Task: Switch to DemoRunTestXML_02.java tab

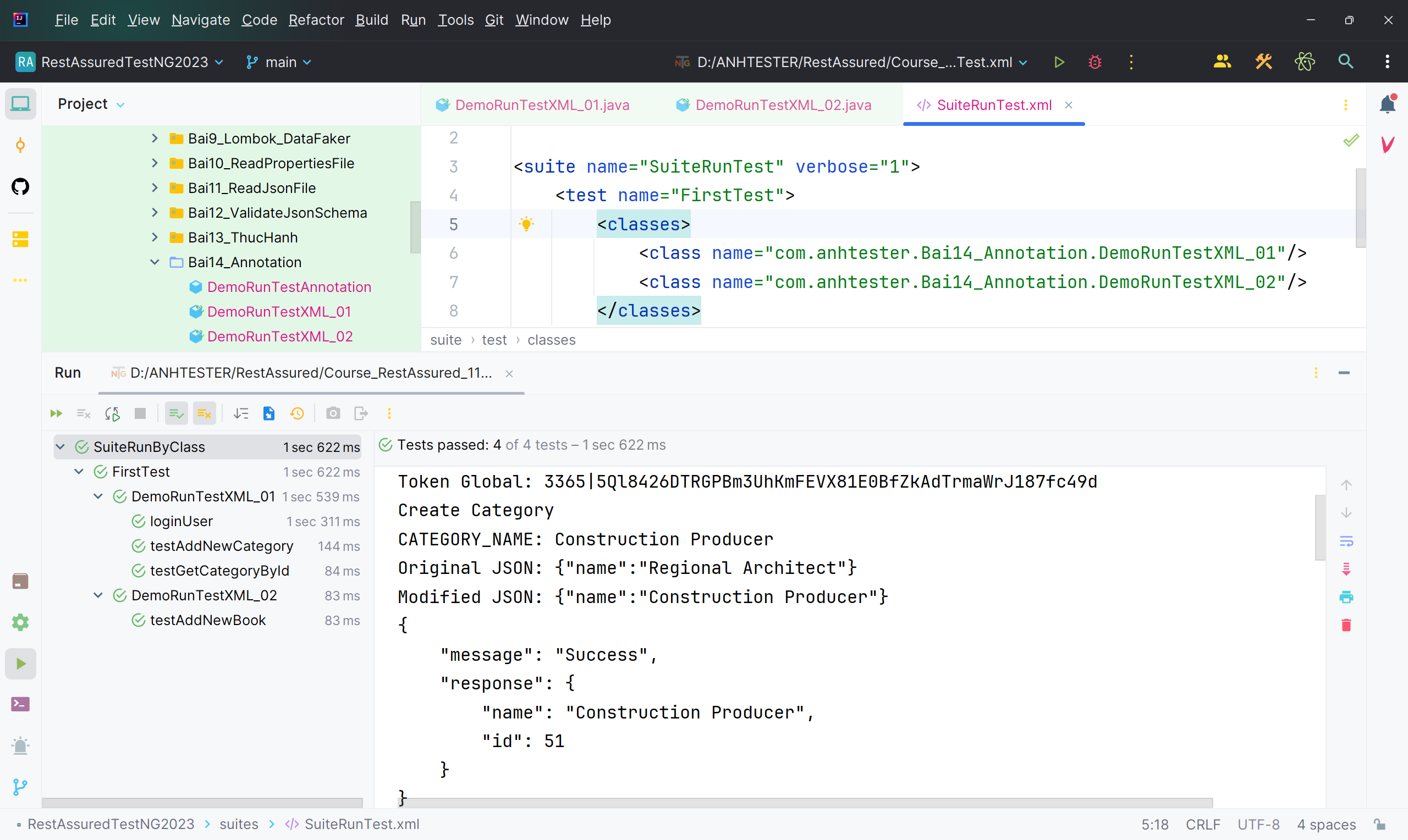Action: [x=773, y=104]
